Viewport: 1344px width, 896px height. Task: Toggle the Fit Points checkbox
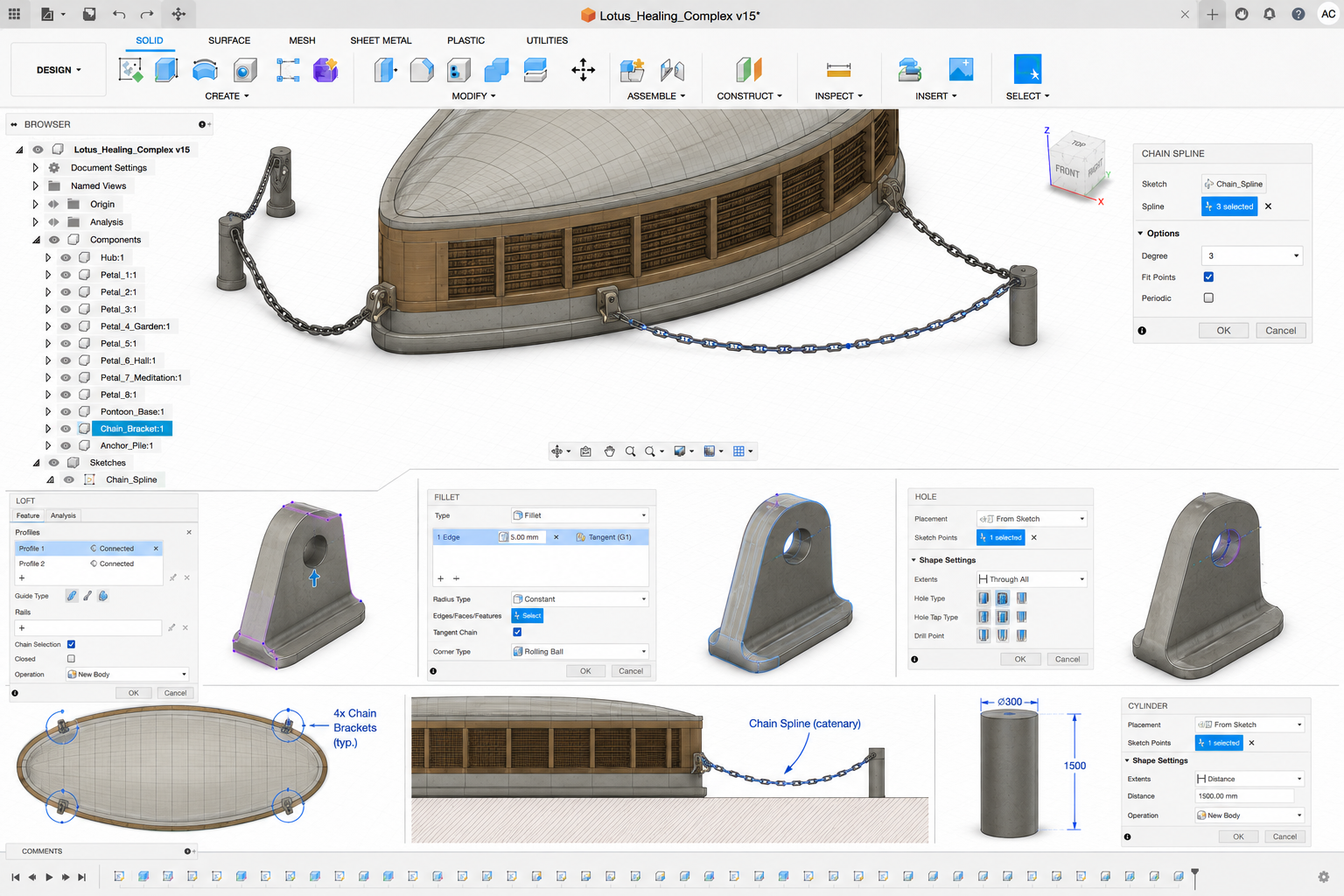point(1208,277)
